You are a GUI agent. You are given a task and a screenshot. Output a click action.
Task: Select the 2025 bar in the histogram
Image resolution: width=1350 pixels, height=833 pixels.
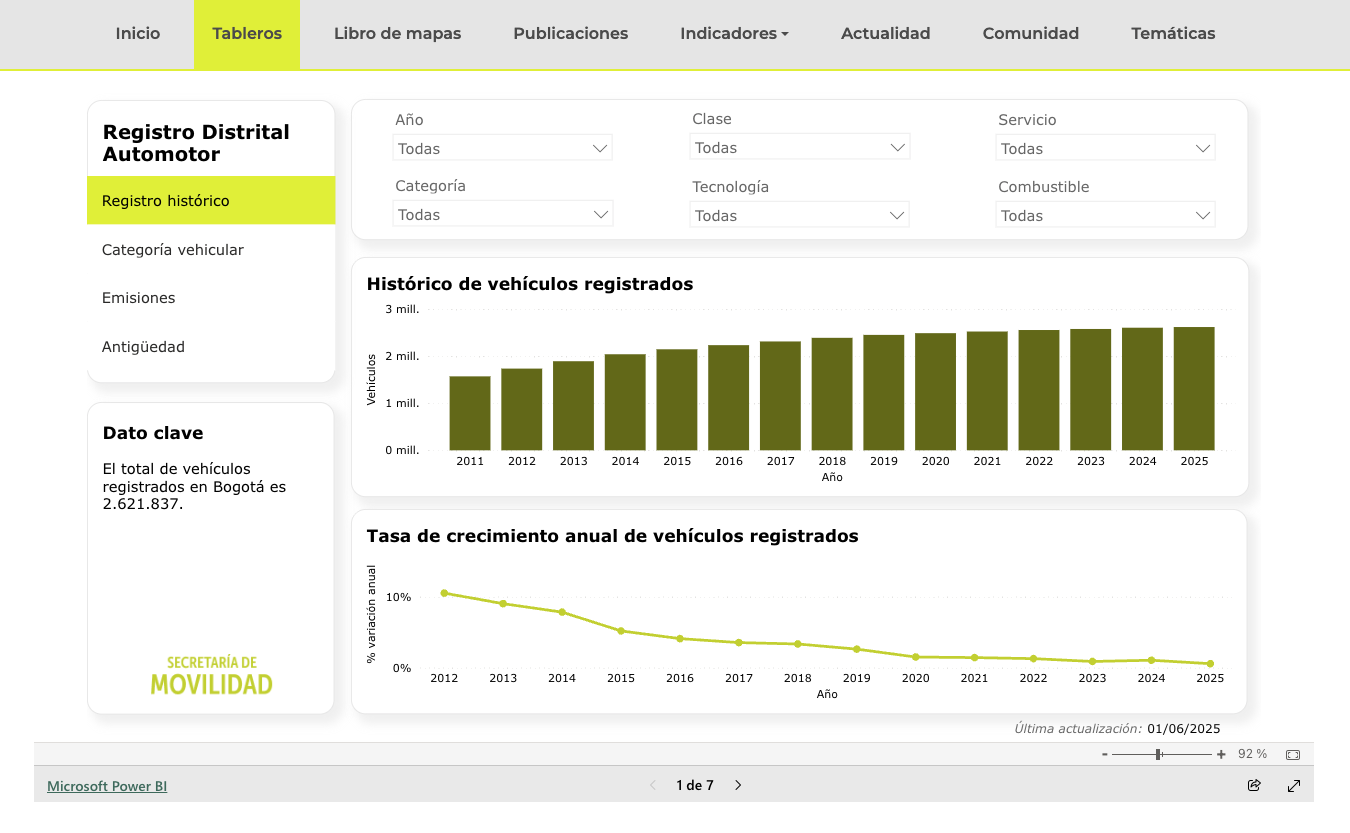1194,388
